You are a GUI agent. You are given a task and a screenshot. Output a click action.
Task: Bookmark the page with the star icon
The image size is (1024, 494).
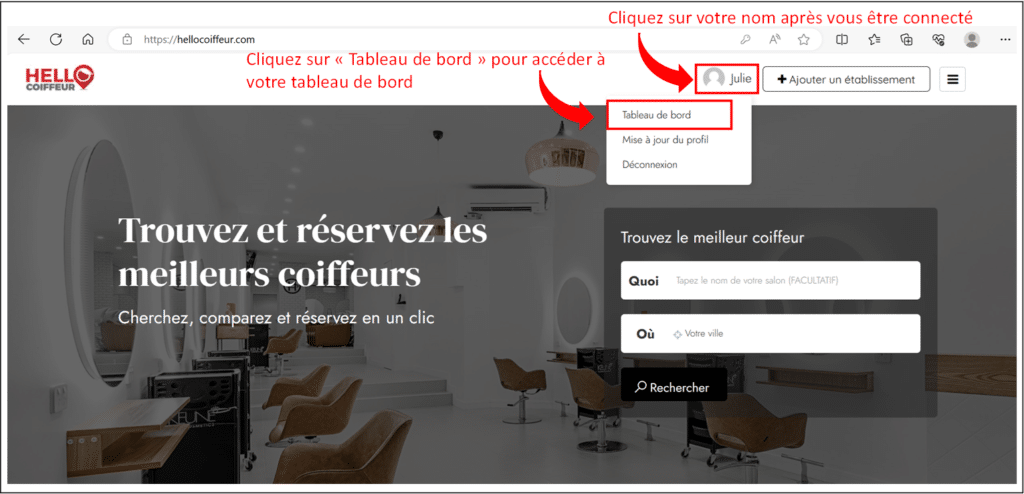click(x=804, y=40)
